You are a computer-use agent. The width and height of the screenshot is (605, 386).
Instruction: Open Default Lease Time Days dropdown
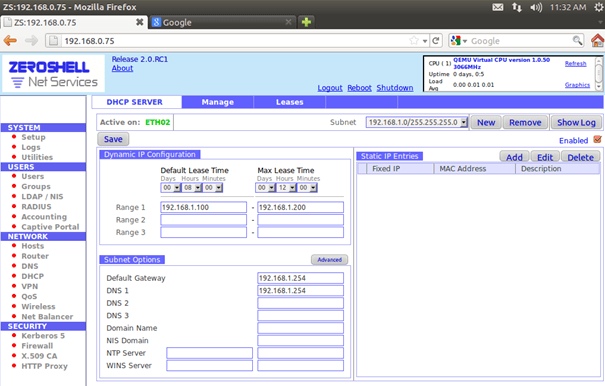171,188
